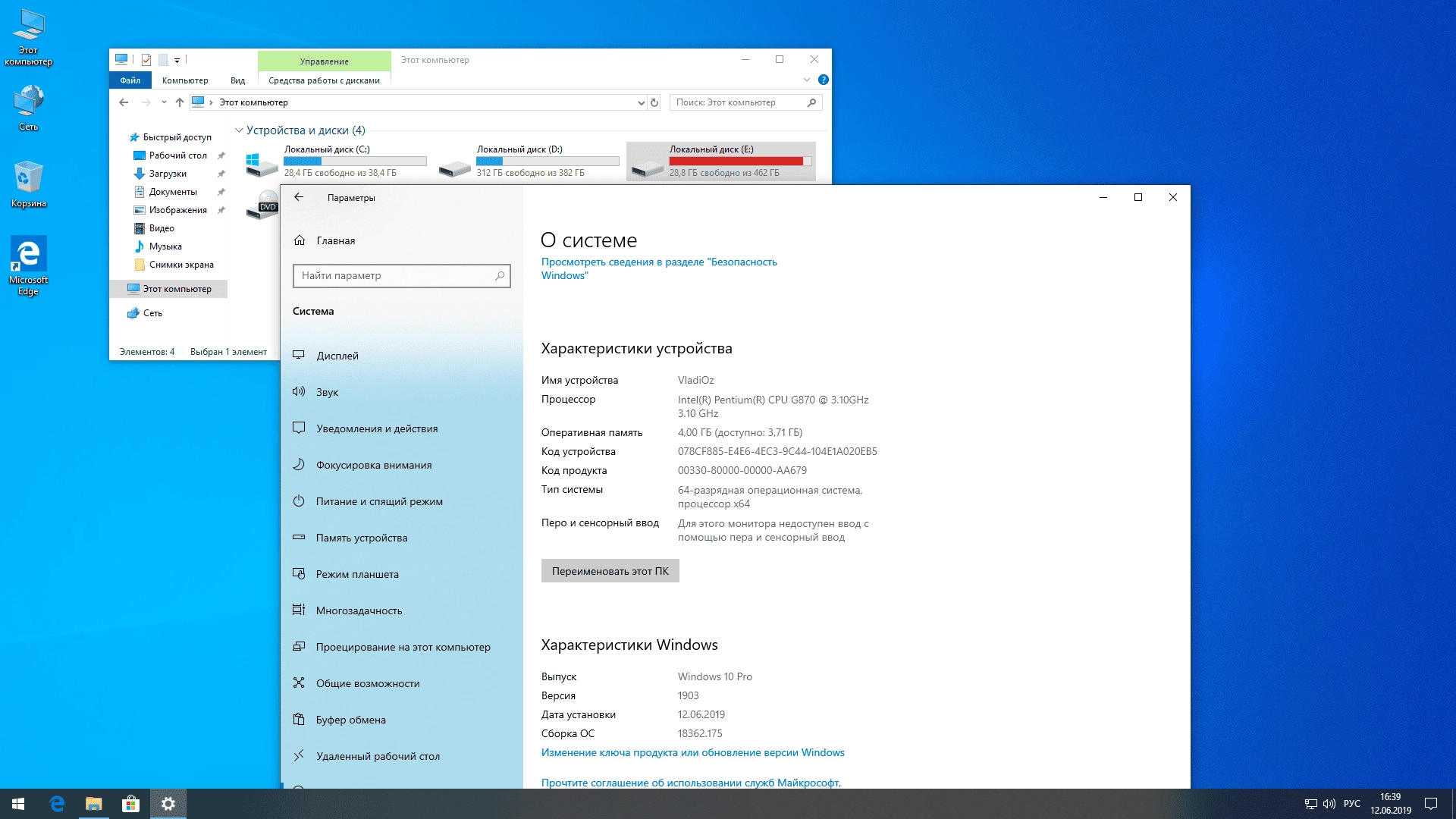Image resolution: width=1456 pixels, height=819 pixels.
Task: Open Корзина recycle bin icon
Action: coord(28,184)
